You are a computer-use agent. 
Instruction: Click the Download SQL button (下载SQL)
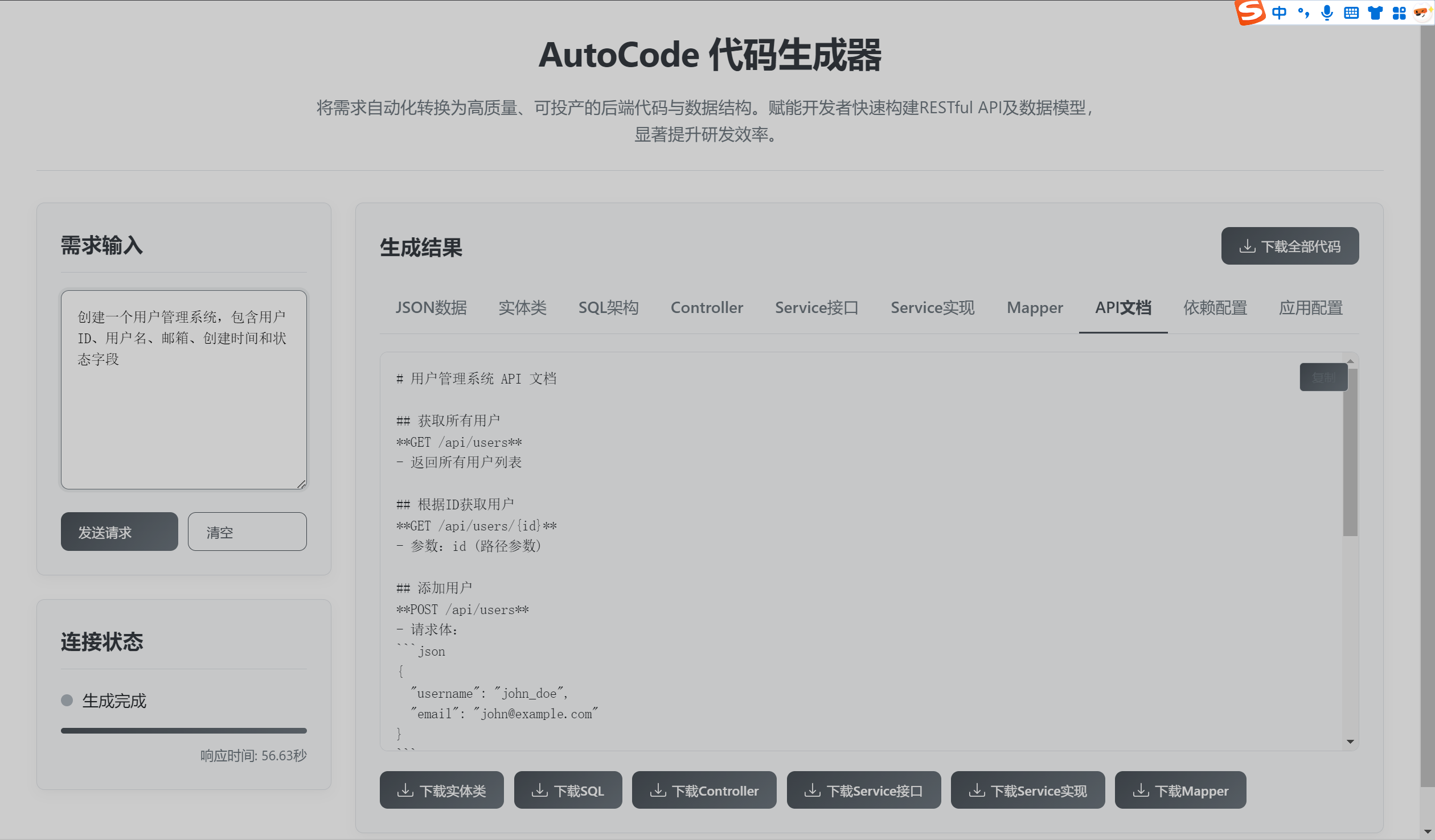click(567, 790)
